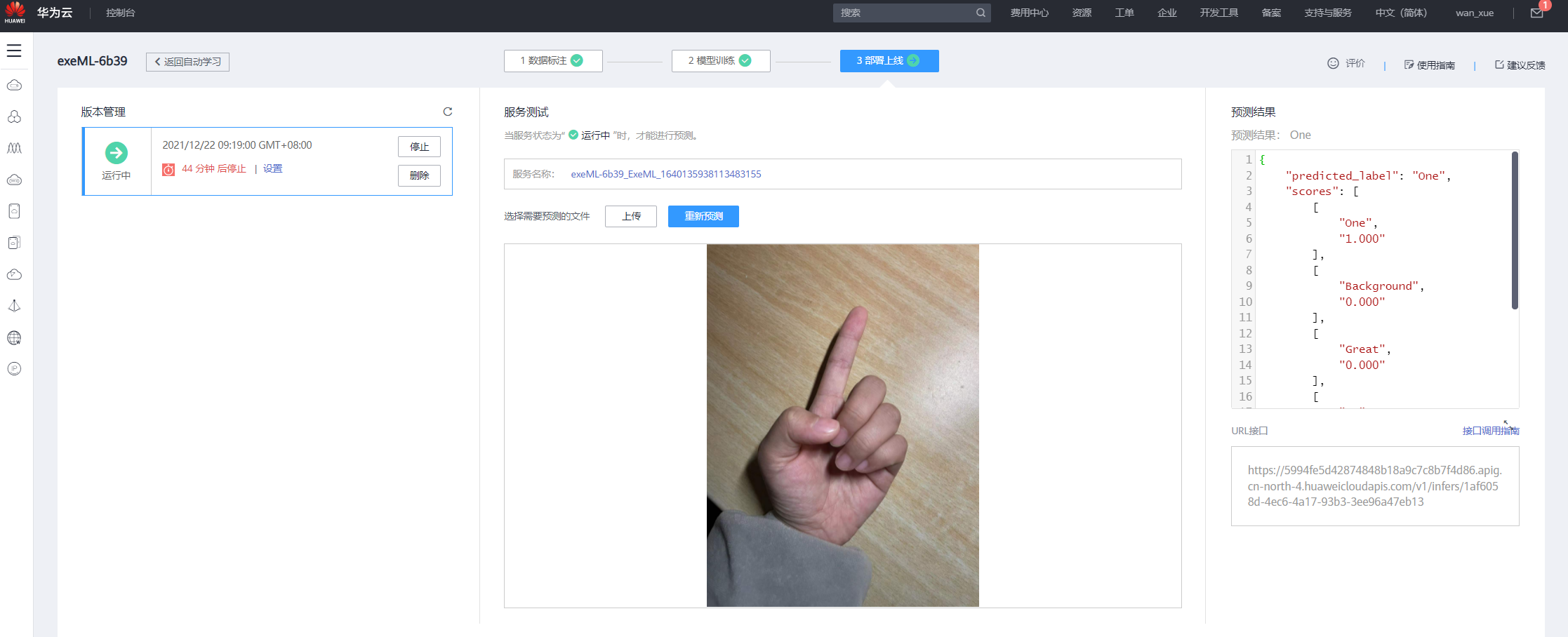Select the globe service icon in sidebar
Image resolution: width=1568 pixels, height=637 pixels.
coord(14,337)
